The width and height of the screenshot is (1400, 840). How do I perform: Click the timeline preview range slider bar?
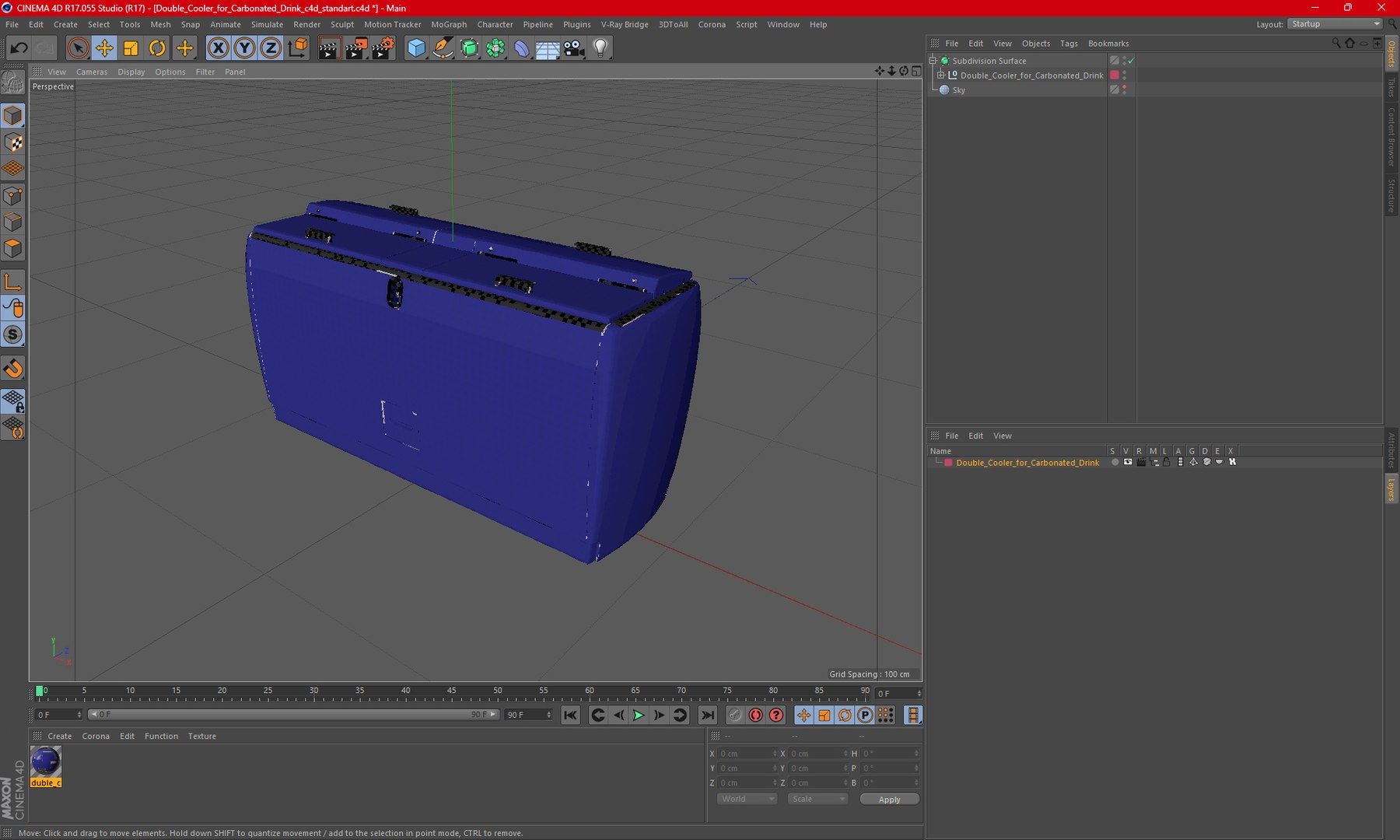[x=292, y=714]
